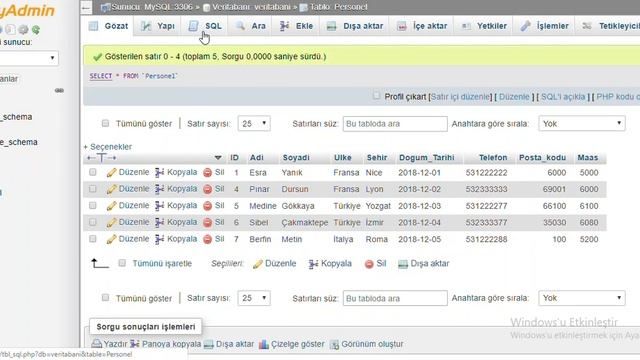
Task: Click the Satır içi düzenle link
Action: pyautogui.click(x=460, y=97)
